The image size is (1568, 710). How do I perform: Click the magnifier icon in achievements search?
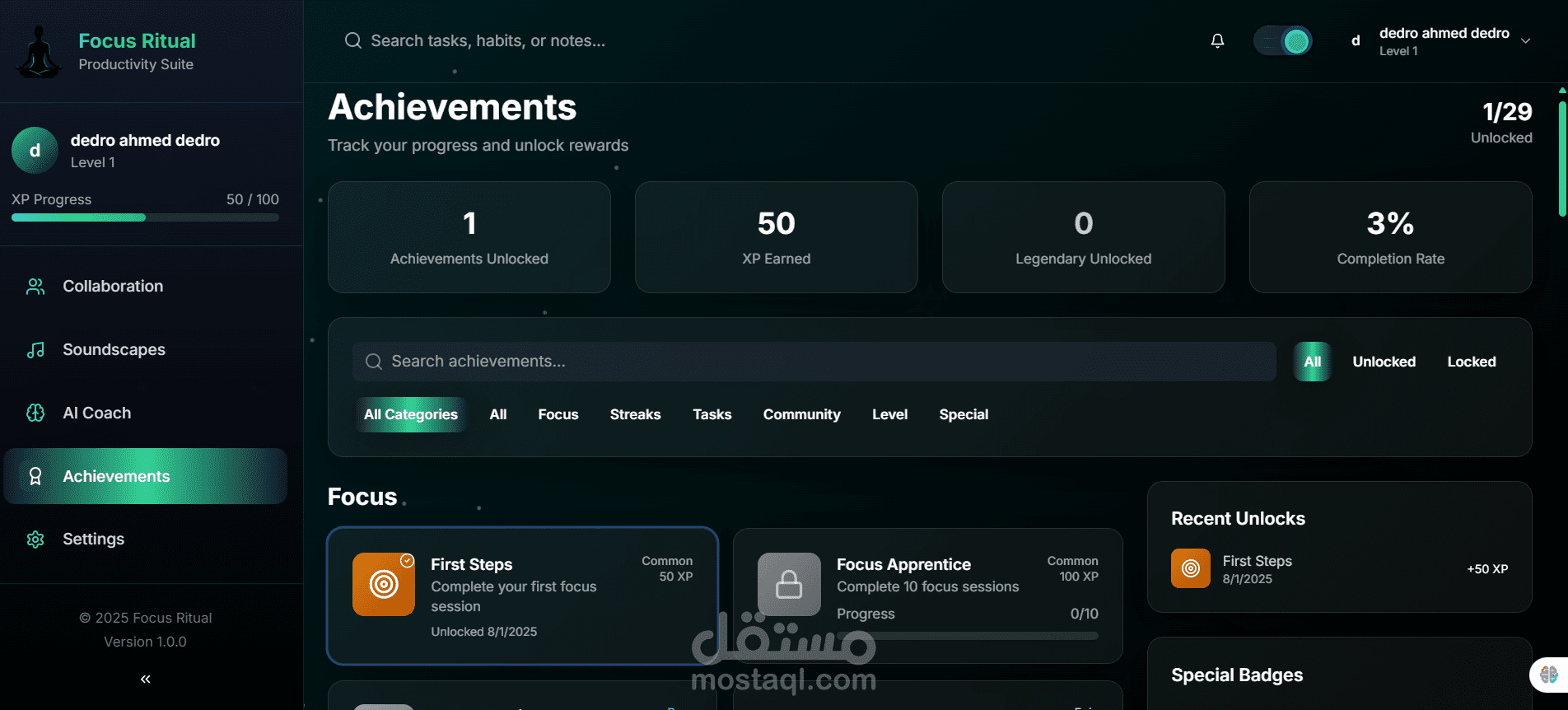click(x=373, y=362)
